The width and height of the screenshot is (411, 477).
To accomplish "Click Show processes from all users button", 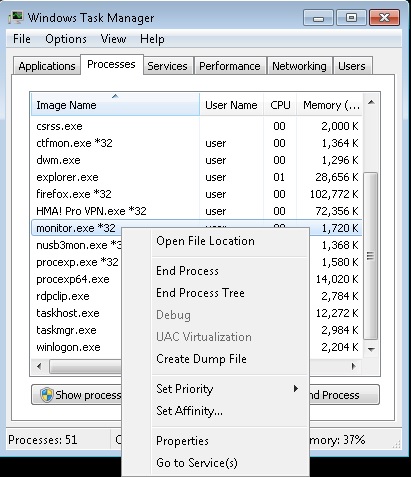I will point(77,395).
